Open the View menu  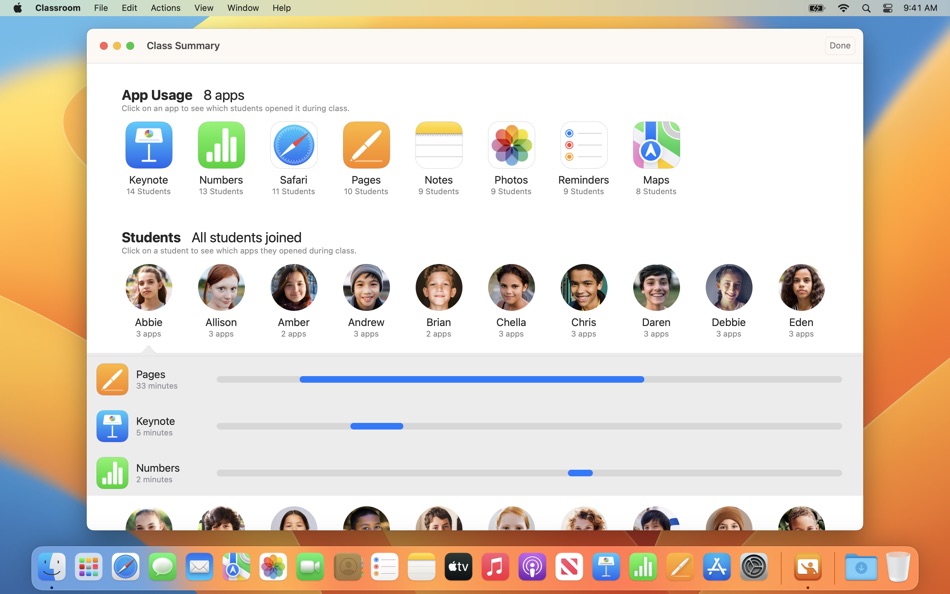point(204,8)
